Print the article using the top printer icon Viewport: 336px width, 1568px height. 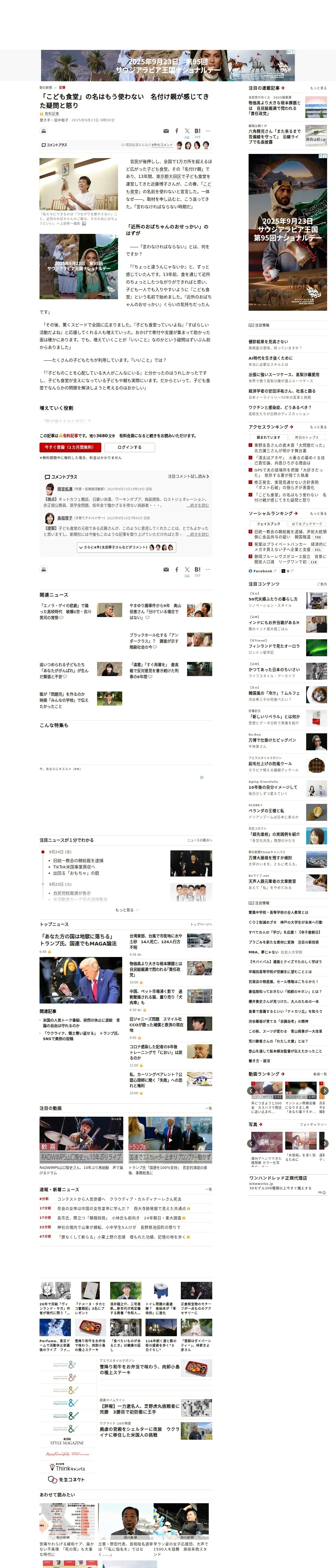(x=44, y=131)
